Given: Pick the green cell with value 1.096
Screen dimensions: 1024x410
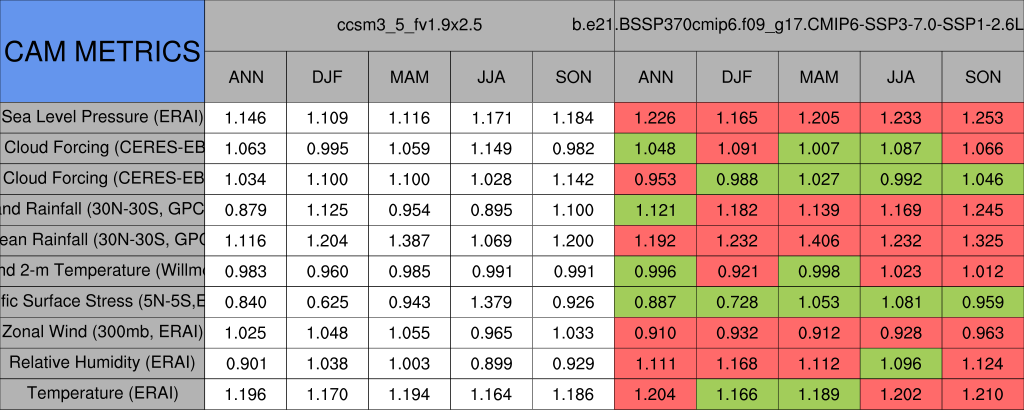Looking at the screenshot, I should coord(901,362).
